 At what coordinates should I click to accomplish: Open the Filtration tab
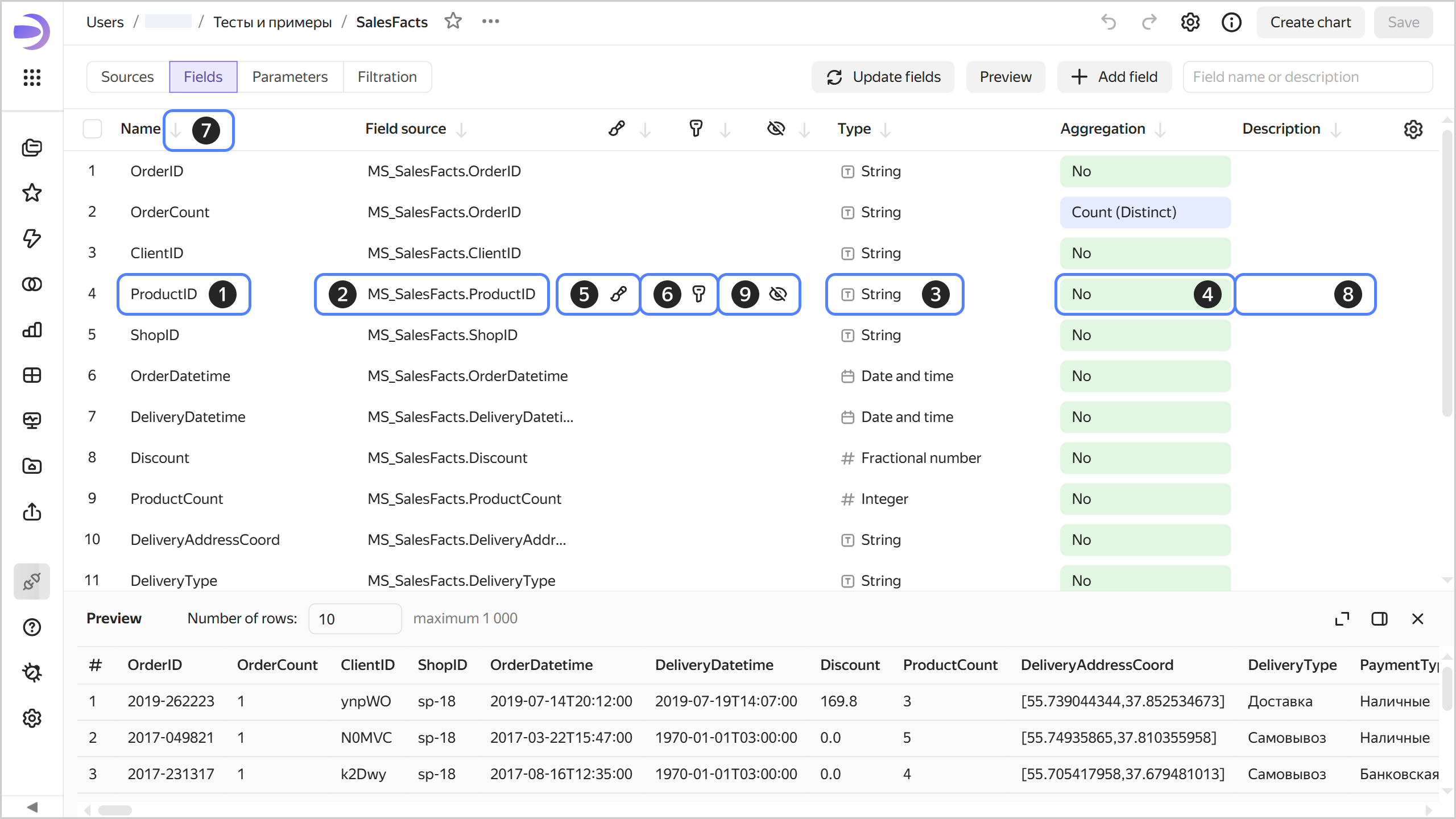pyautogui.click(x=387, y=77)
